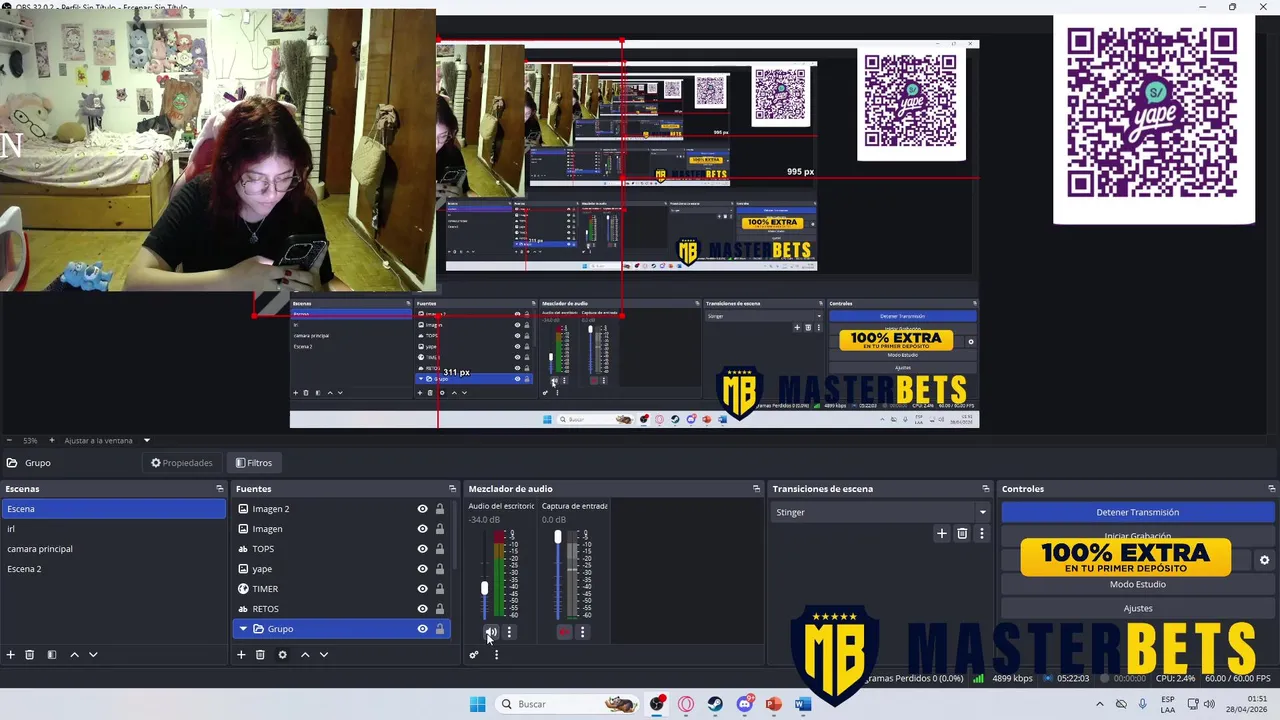The width and height of the screenshot is (1280, 720).
Task: Select the irl scene
Action: tap(113, 529)
